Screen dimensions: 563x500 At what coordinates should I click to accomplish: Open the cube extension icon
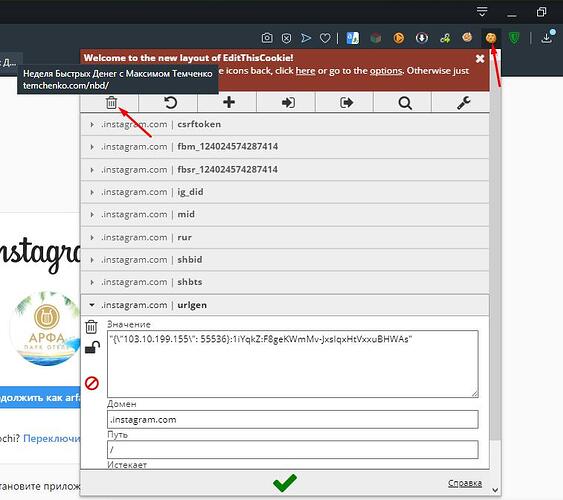coord(376,38)
